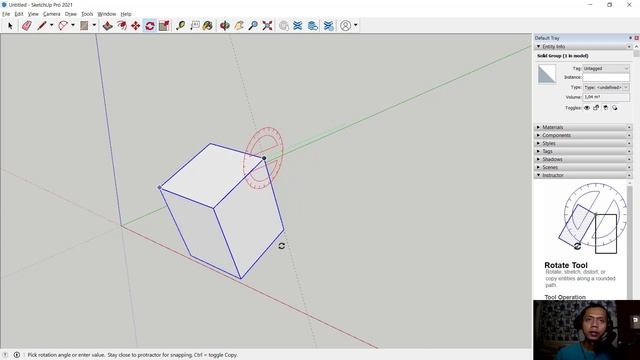The image size is (640, 360).
Task: Toggle the lock entity icon
Action: point(596,108)
